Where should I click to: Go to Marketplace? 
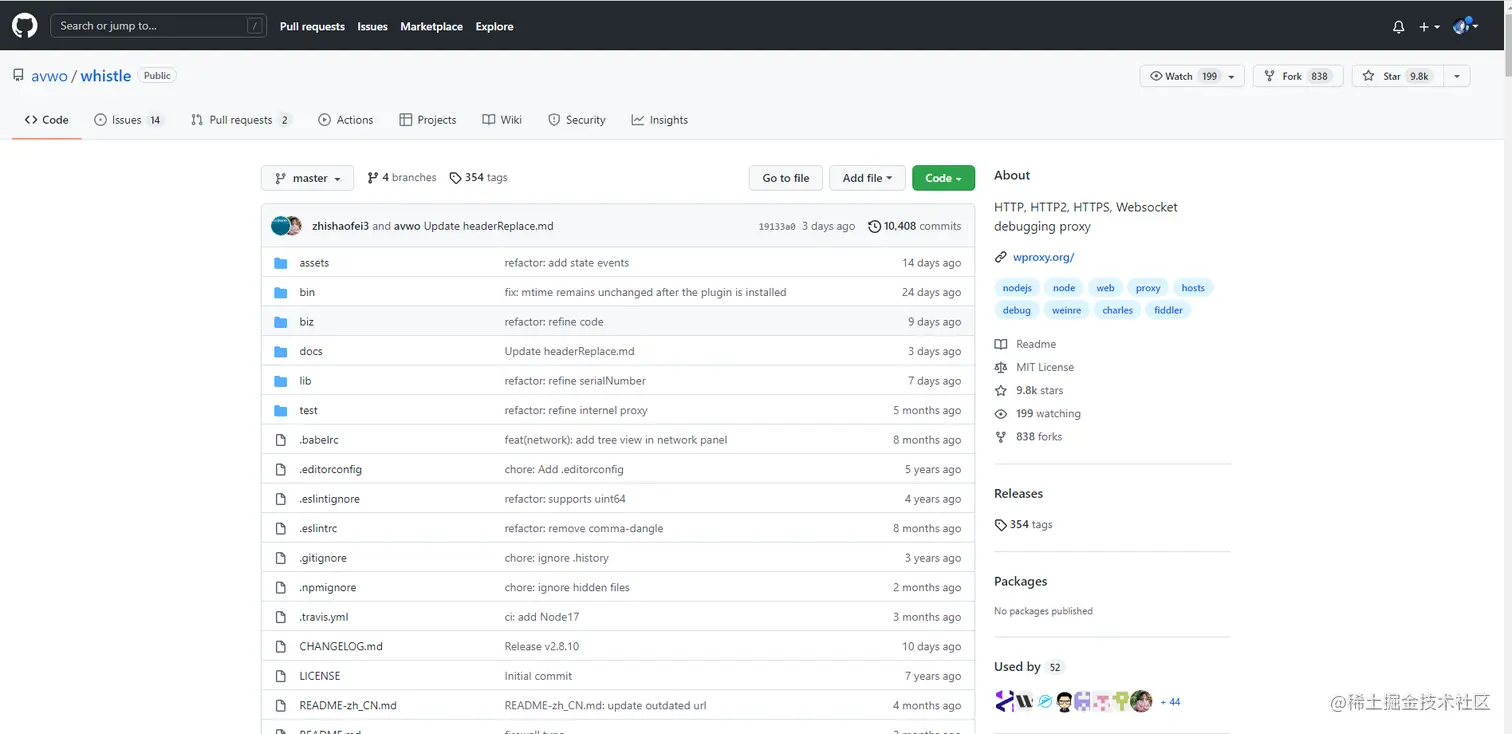pos(431,27)
